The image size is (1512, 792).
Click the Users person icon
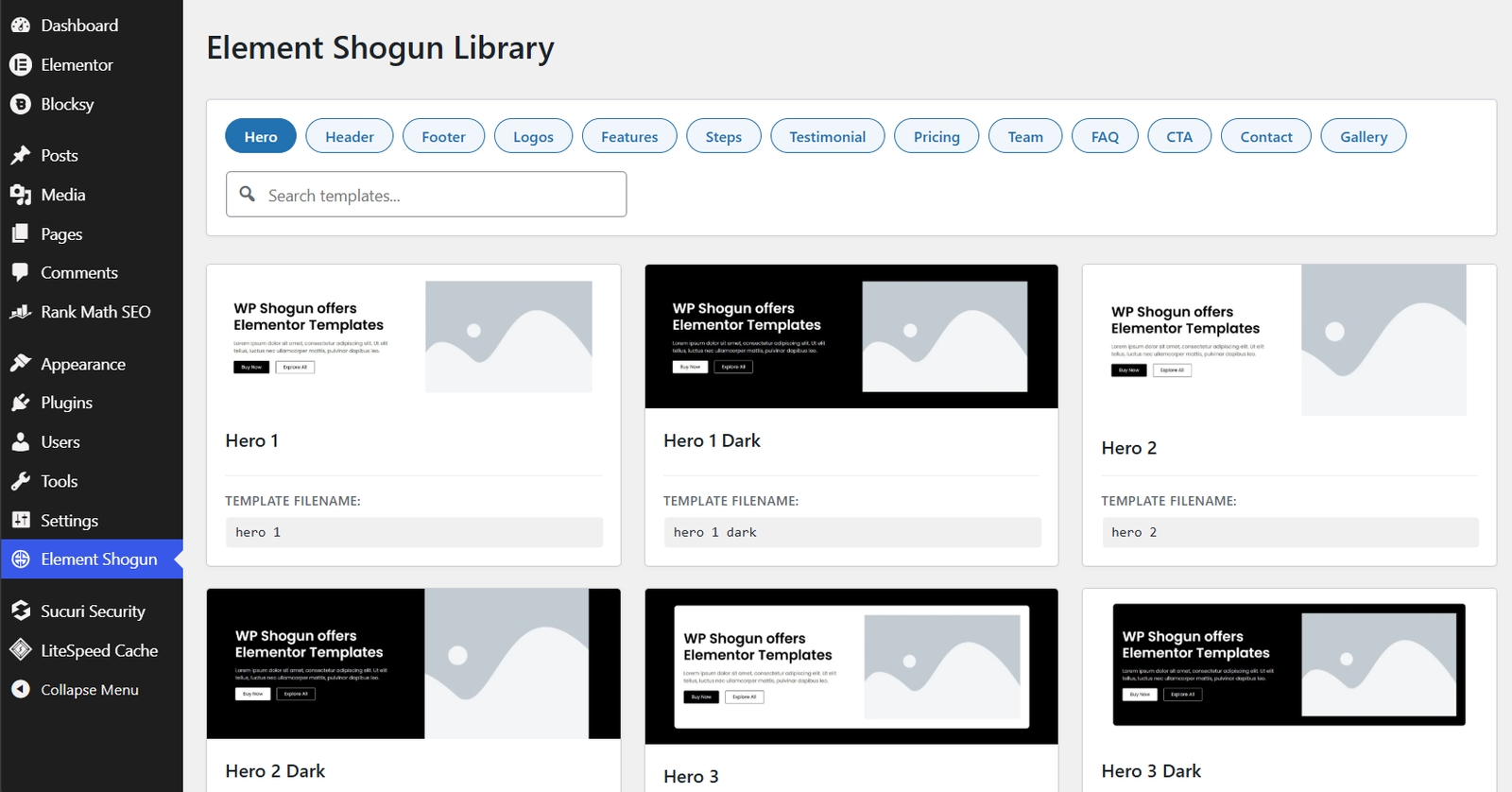click(21, 441)
